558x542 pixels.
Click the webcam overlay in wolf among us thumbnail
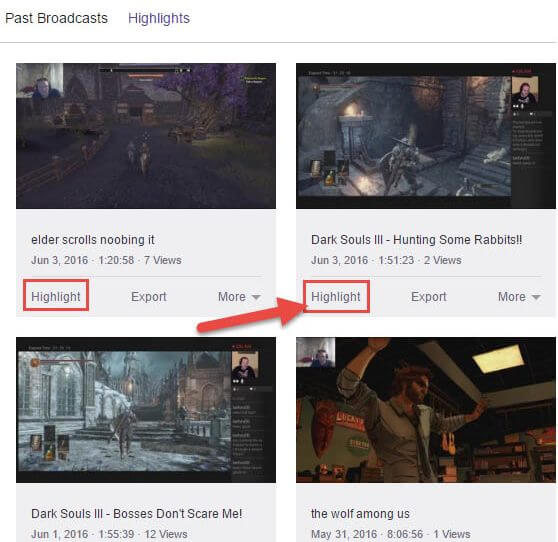point(316,353)
